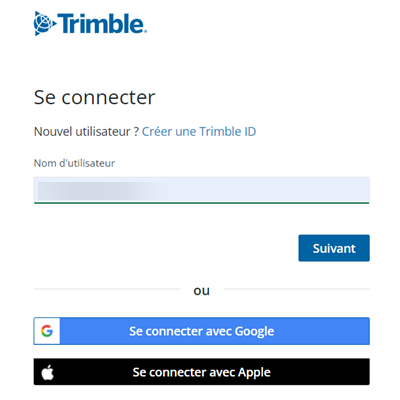Click the Trimble ID words in link
The image size is (400, 400).
[228, 132]
